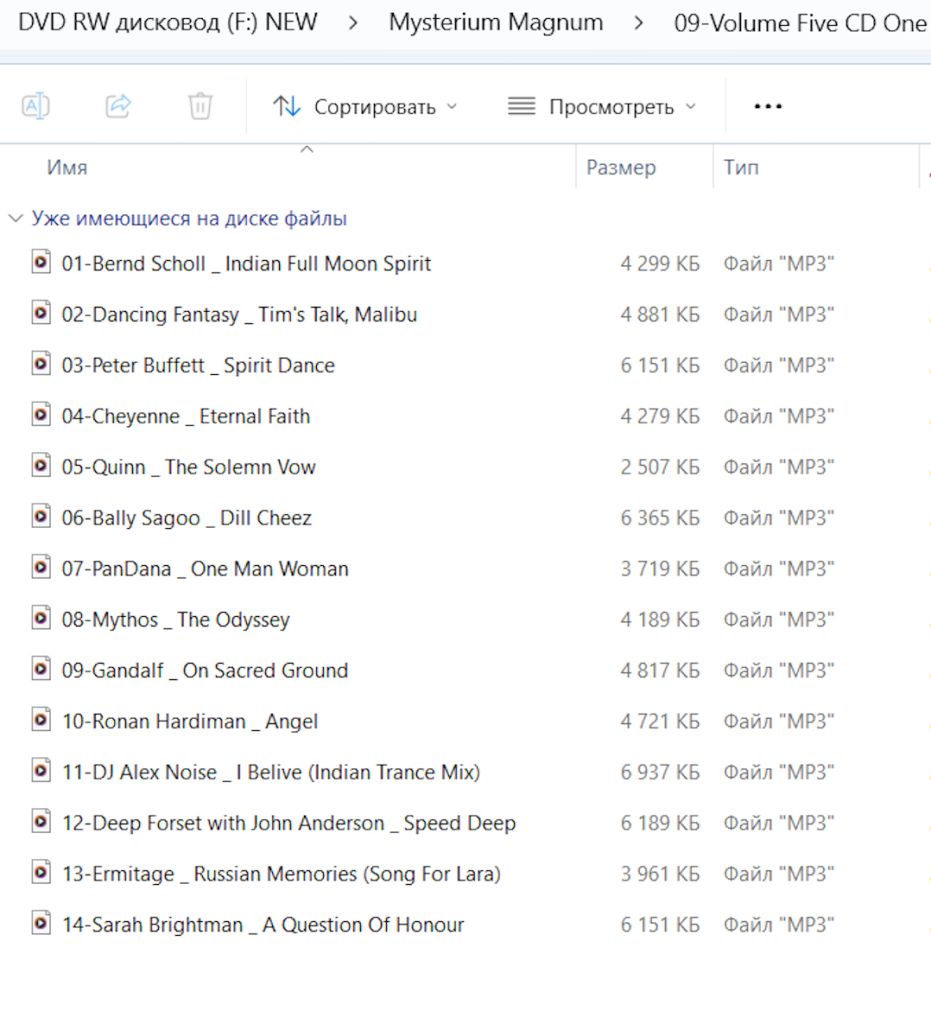
Task: Open the Сортировать sort dropdown
Action: coord(365,106)
